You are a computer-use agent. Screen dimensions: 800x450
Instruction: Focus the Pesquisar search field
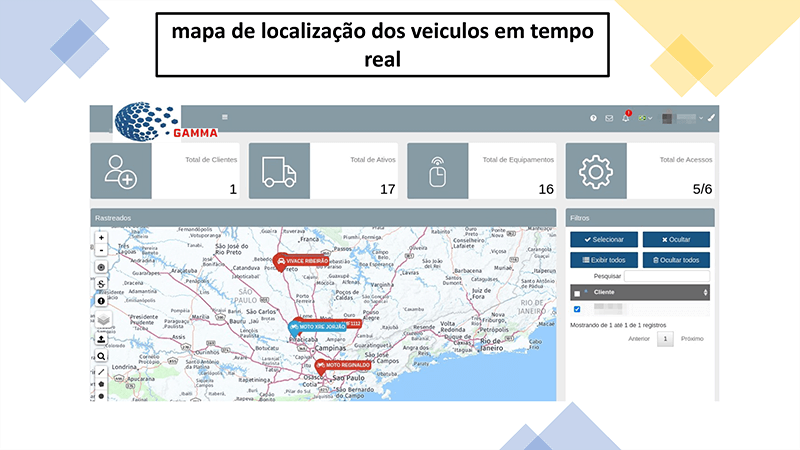coord(667,276)
